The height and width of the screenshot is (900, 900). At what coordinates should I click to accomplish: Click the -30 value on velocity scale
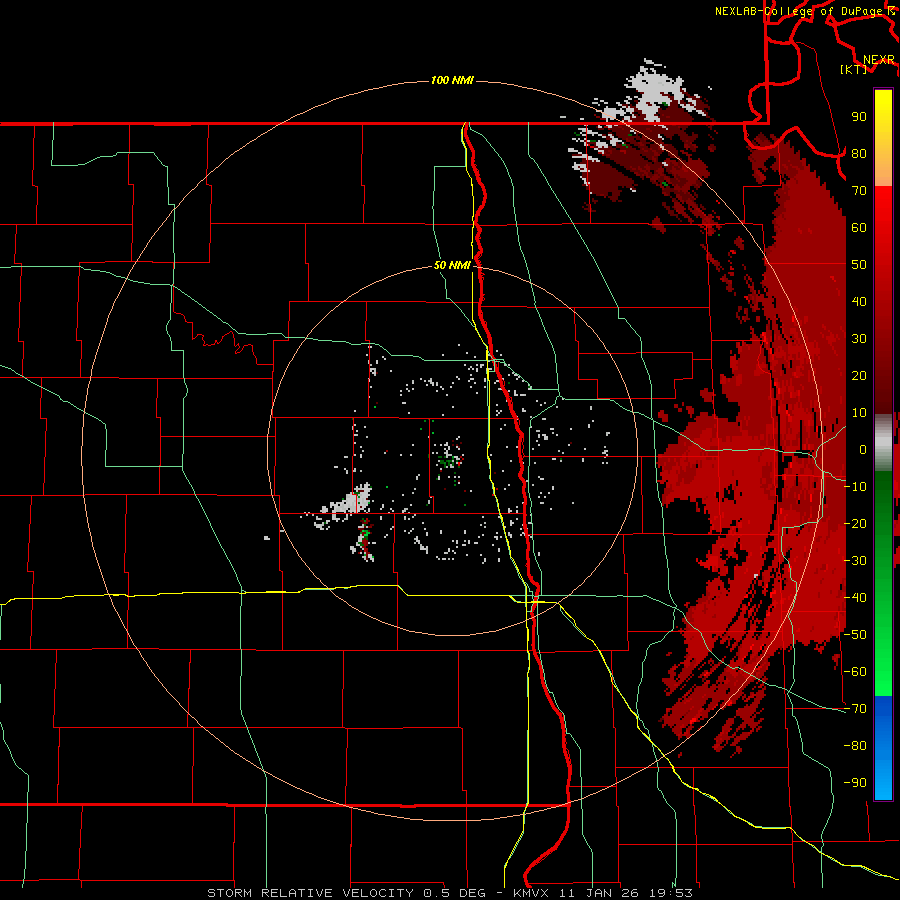(x=855, y=561)
